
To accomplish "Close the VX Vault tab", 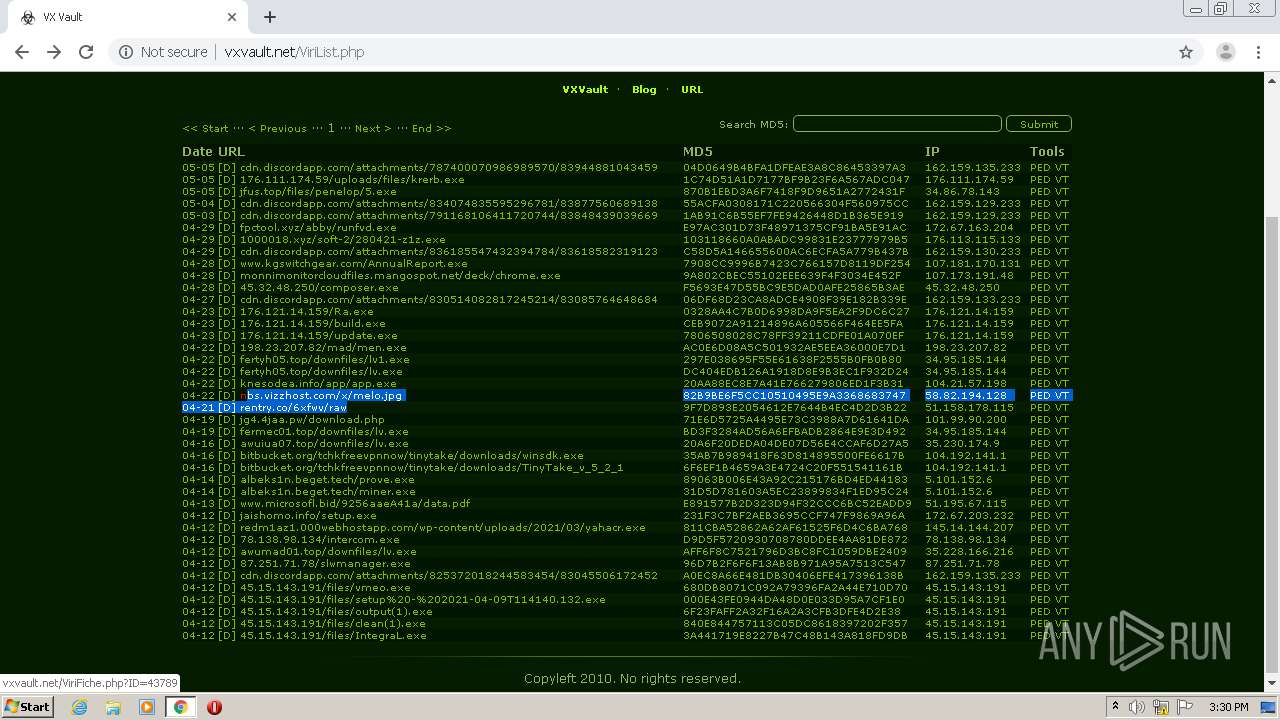I will coord(232,17).
